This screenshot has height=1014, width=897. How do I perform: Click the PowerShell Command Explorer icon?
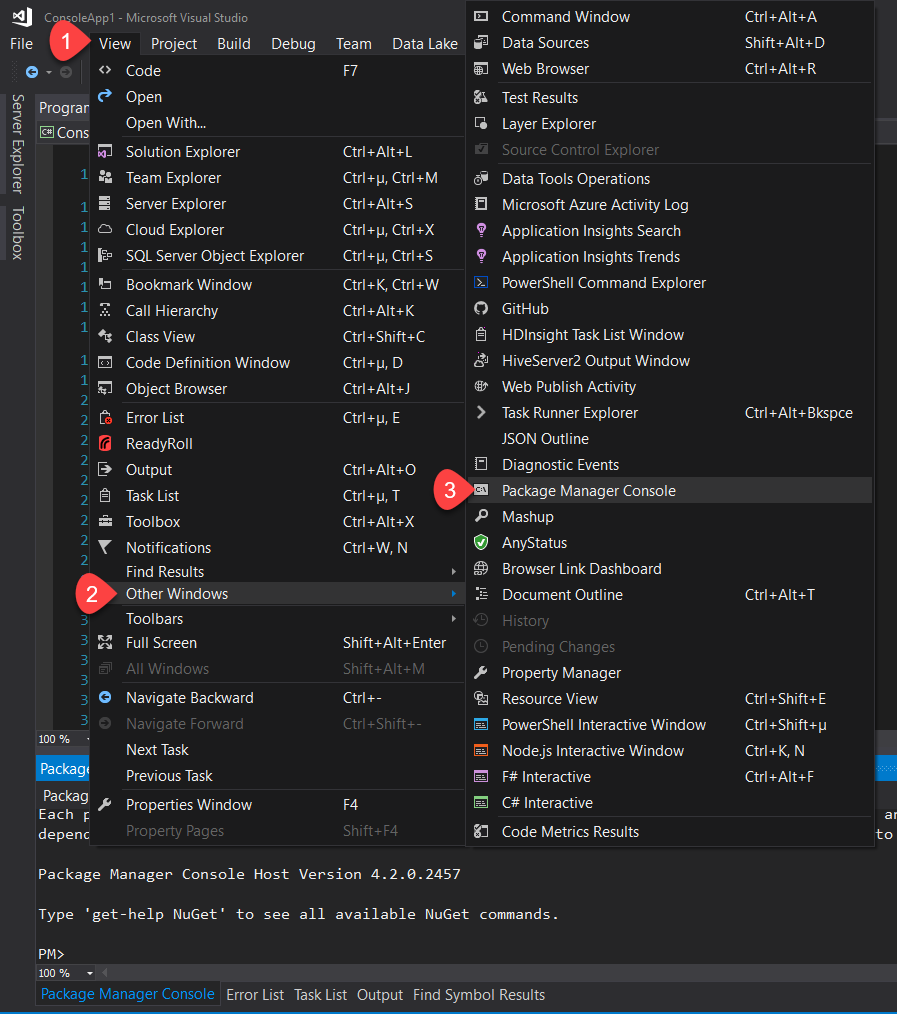[483, 282]
